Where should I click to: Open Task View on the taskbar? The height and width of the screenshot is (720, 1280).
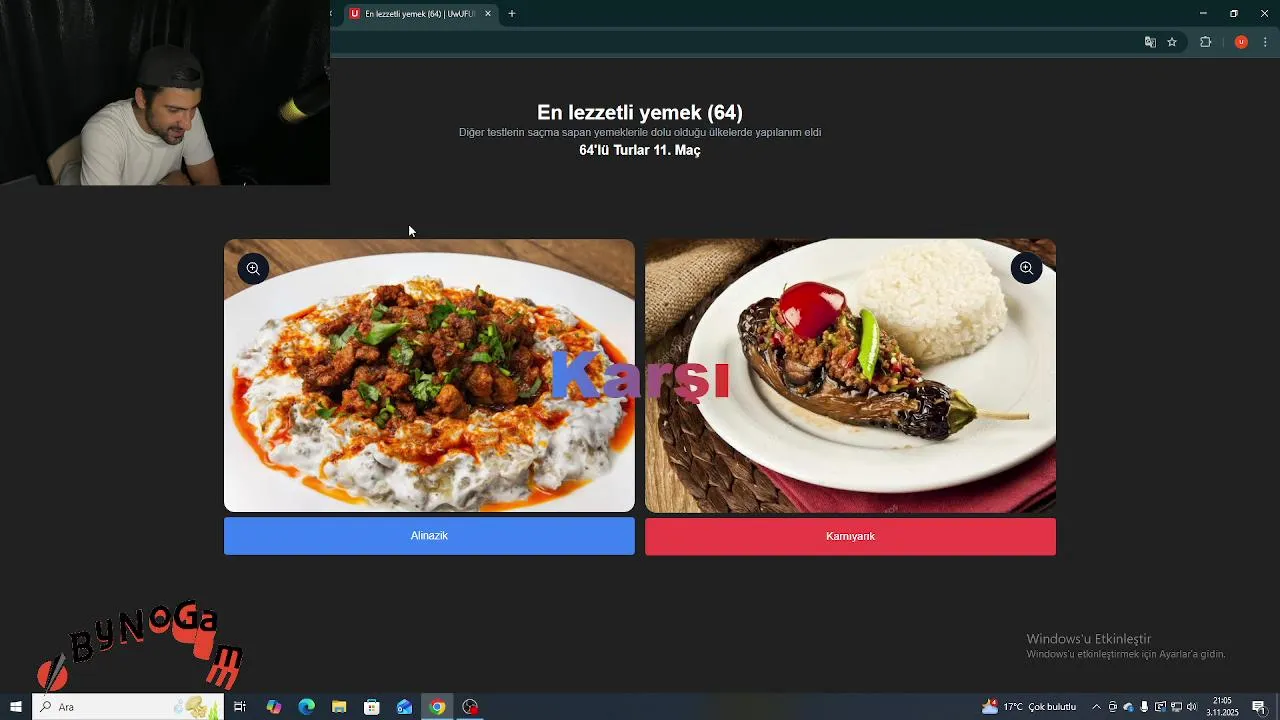click(x=240, y=707)
